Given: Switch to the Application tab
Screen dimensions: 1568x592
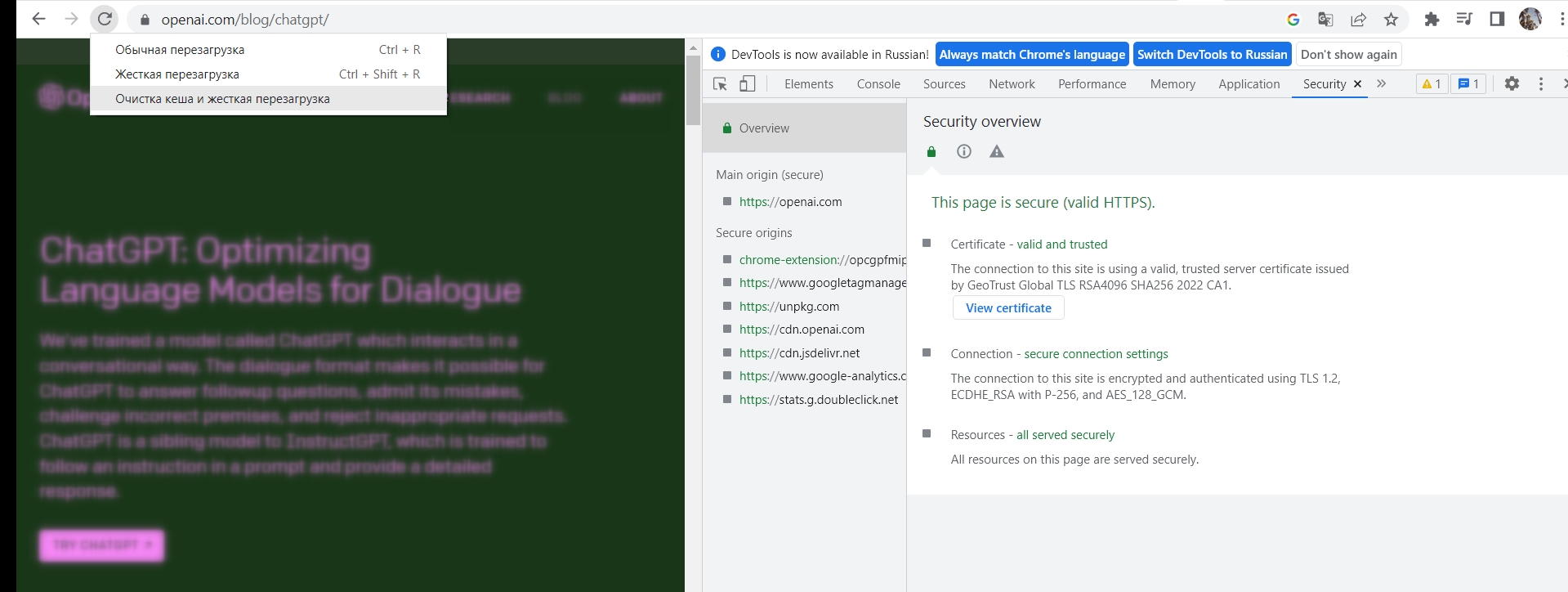Looking at the screenshot, I should tap(1249, 83).
